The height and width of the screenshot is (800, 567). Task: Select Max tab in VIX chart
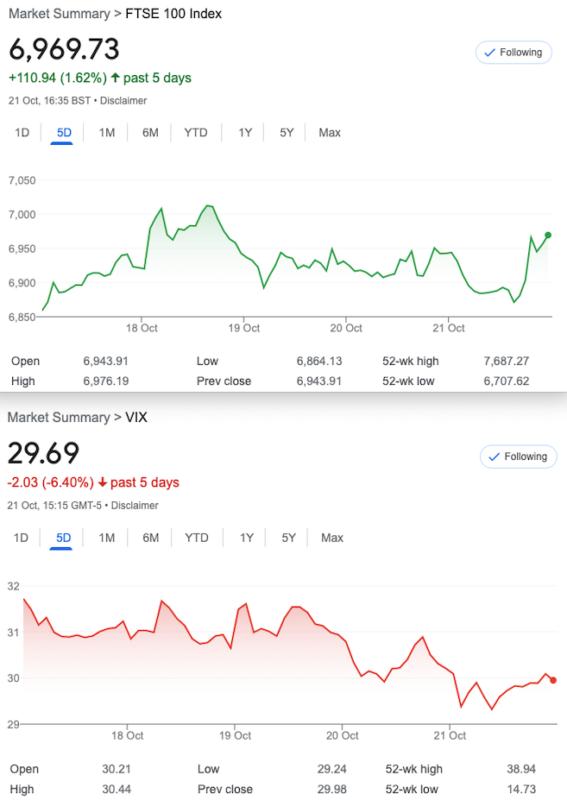coord(332,538)
